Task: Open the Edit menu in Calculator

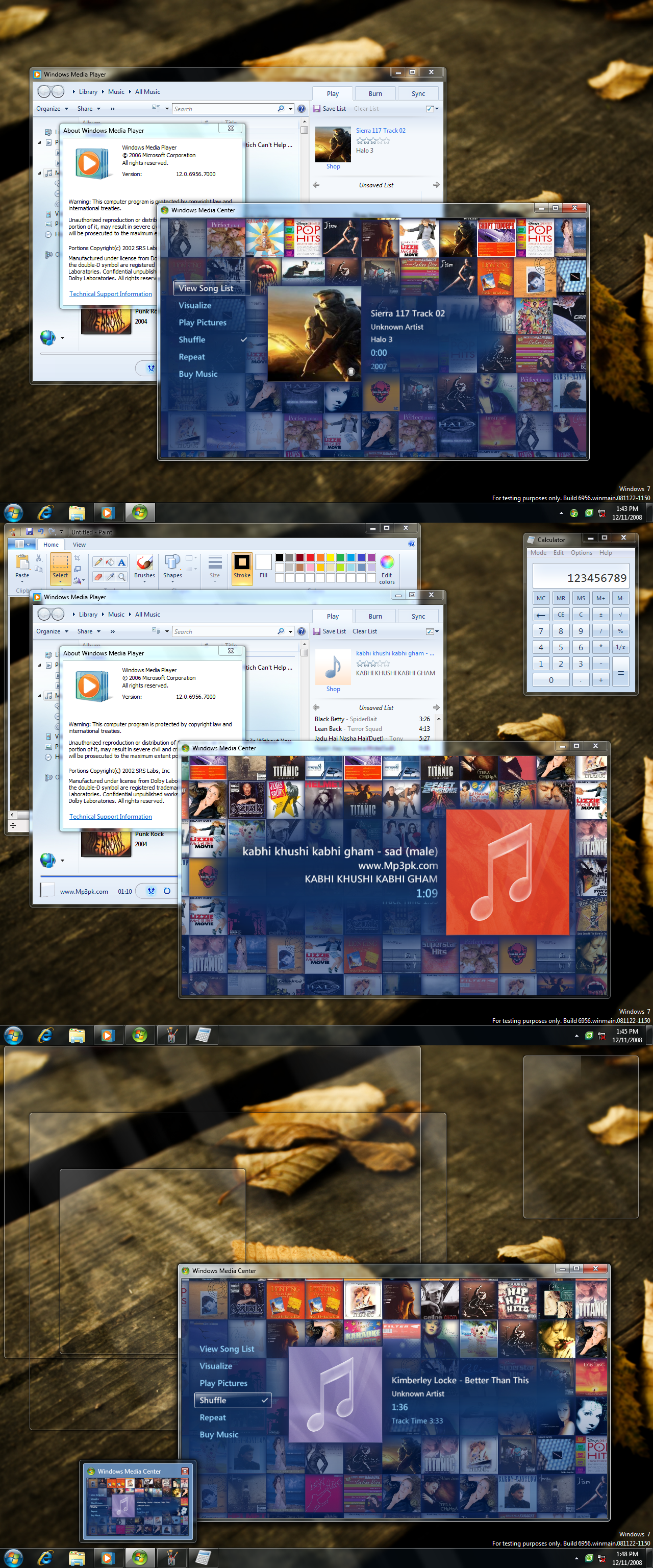Action: [x=559, y=553]
